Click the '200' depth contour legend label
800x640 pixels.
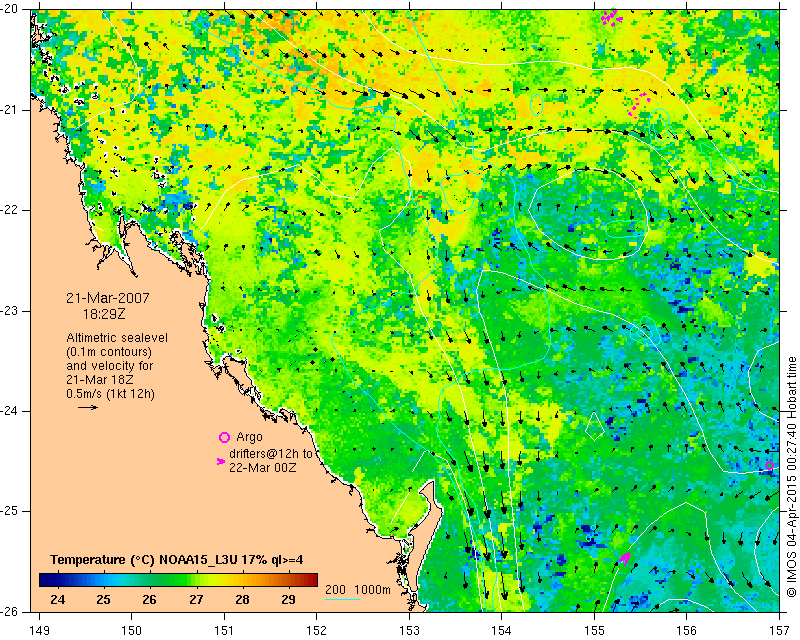click(335, 589)
